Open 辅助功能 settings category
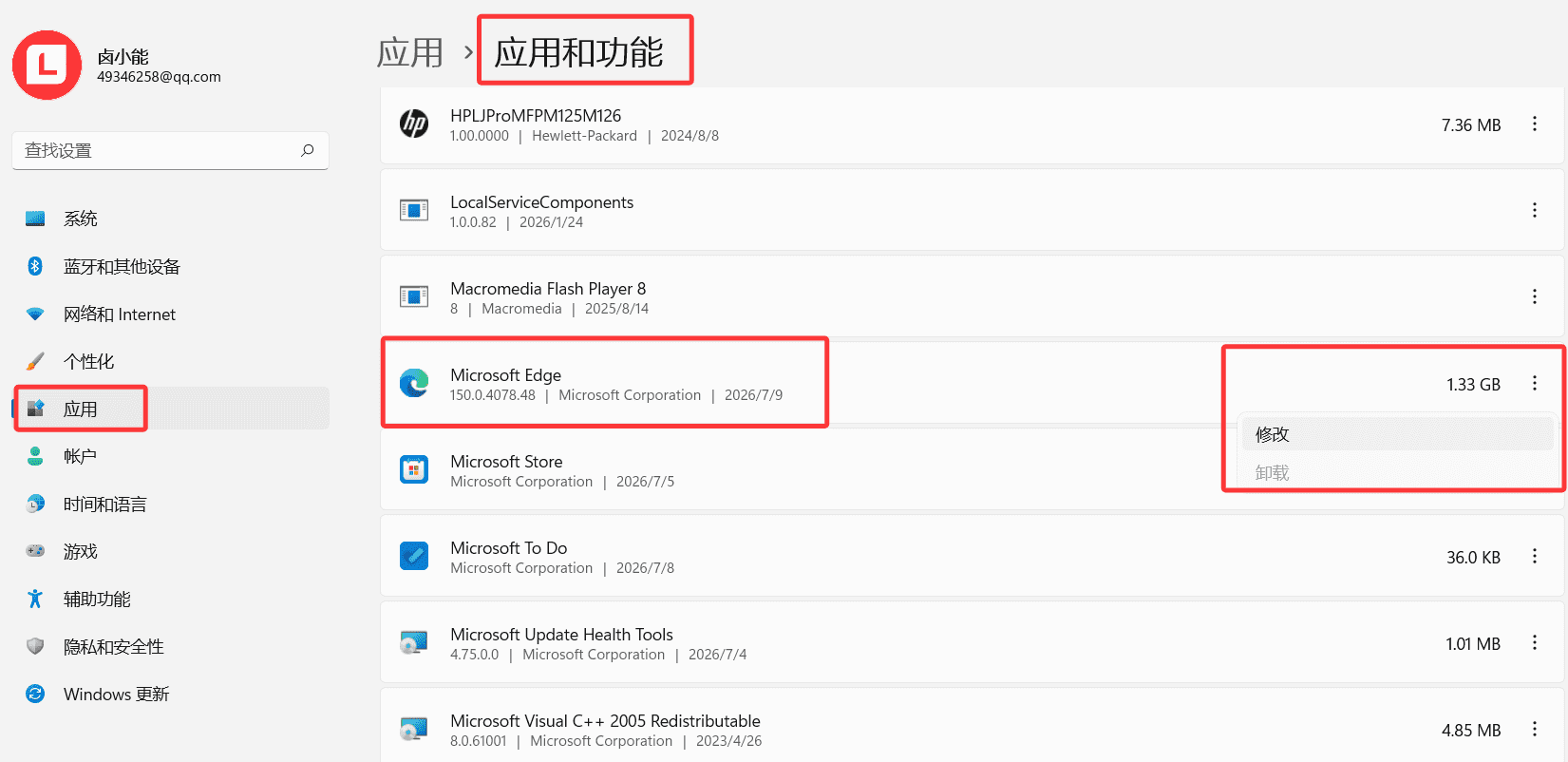1568x762 pixels. point(171,599)
